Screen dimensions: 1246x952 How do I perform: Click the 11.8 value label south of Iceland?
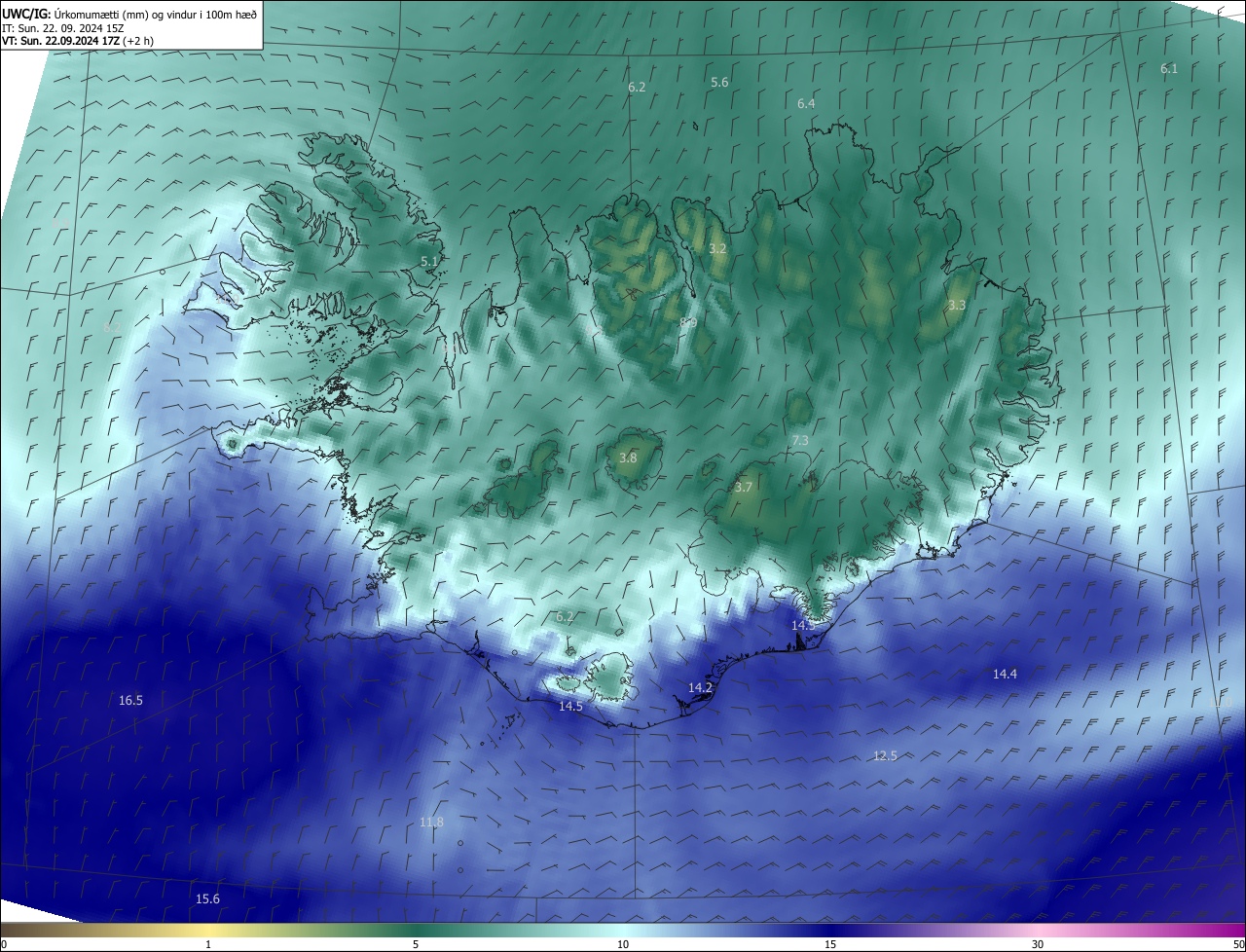[x=431, y=823]
